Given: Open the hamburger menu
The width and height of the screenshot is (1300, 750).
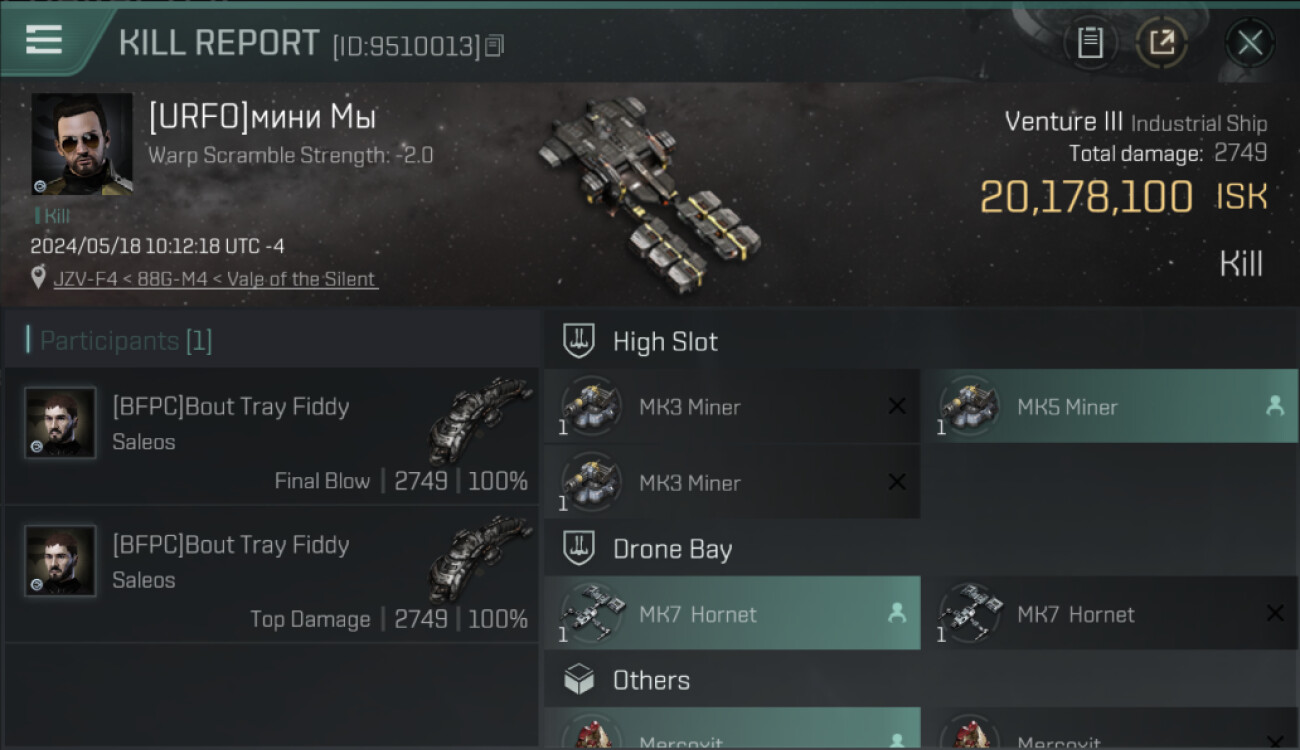Looking at the screenshot, I should [x=44, y=40].
